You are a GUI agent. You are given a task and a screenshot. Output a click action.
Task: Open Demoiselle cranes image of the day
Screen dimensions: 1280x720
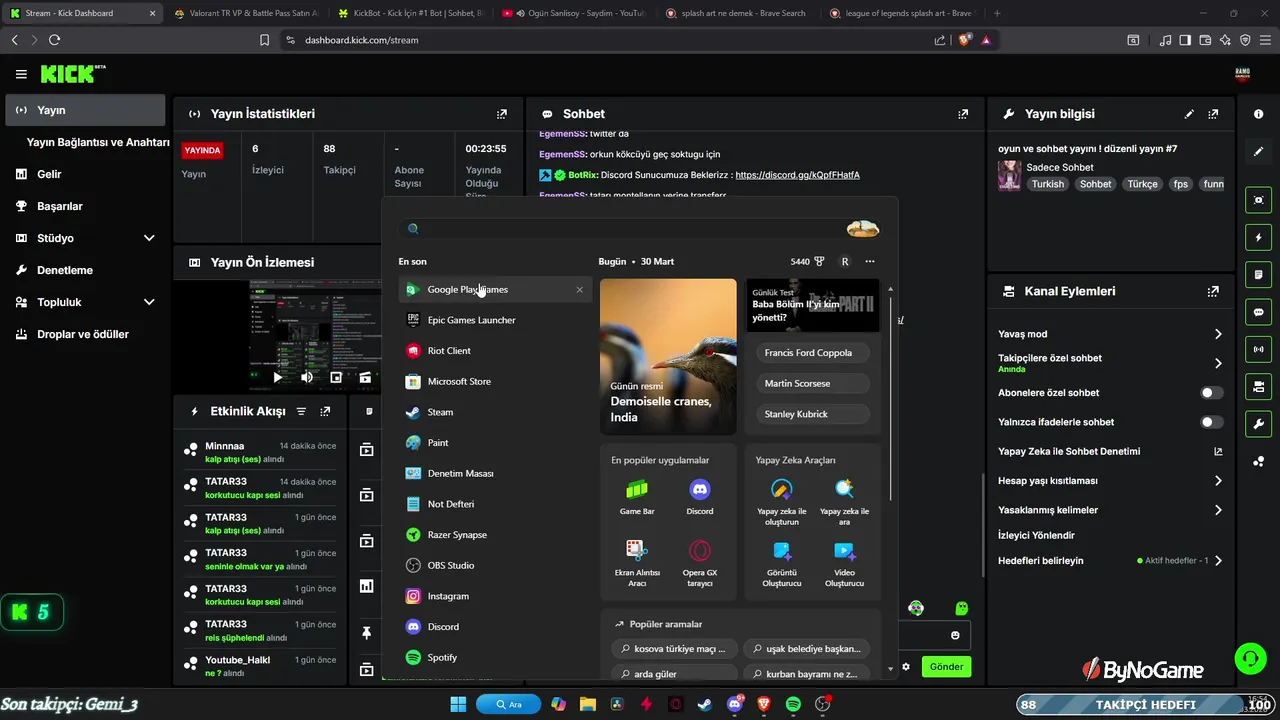(x=668, y=357)
